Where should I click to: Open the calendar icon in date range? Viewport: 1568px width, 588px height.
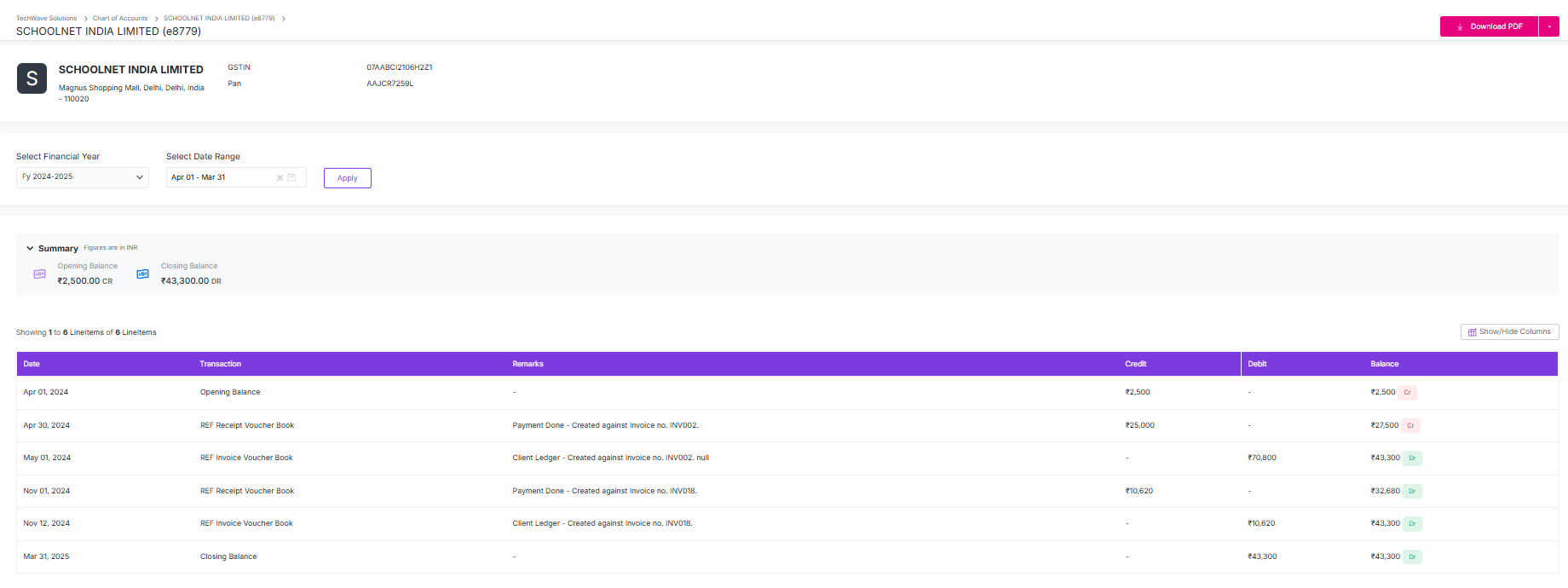click(291, 177)
